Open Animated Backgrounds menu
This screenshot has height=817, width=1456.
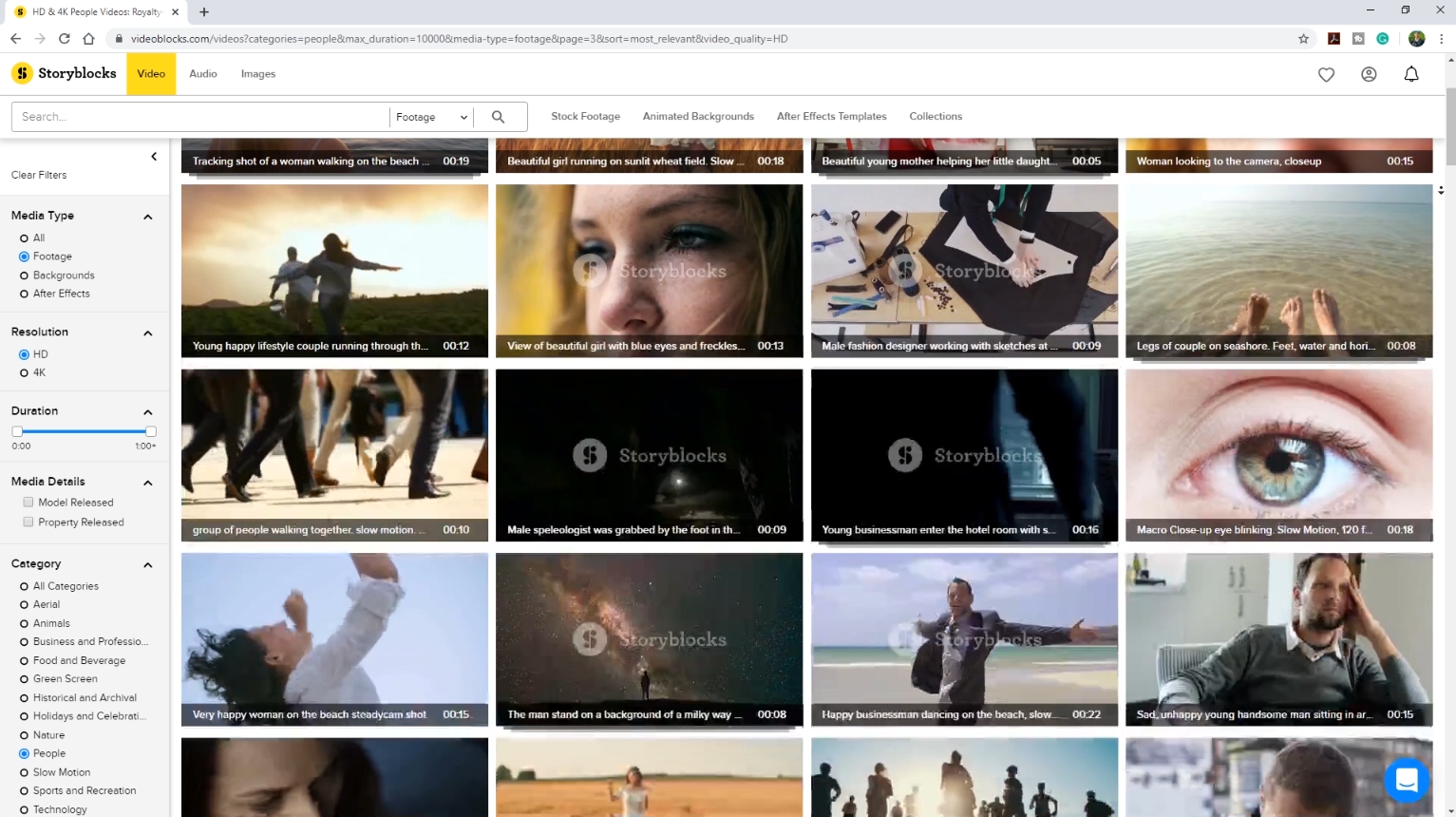click(x=698, y=116)
